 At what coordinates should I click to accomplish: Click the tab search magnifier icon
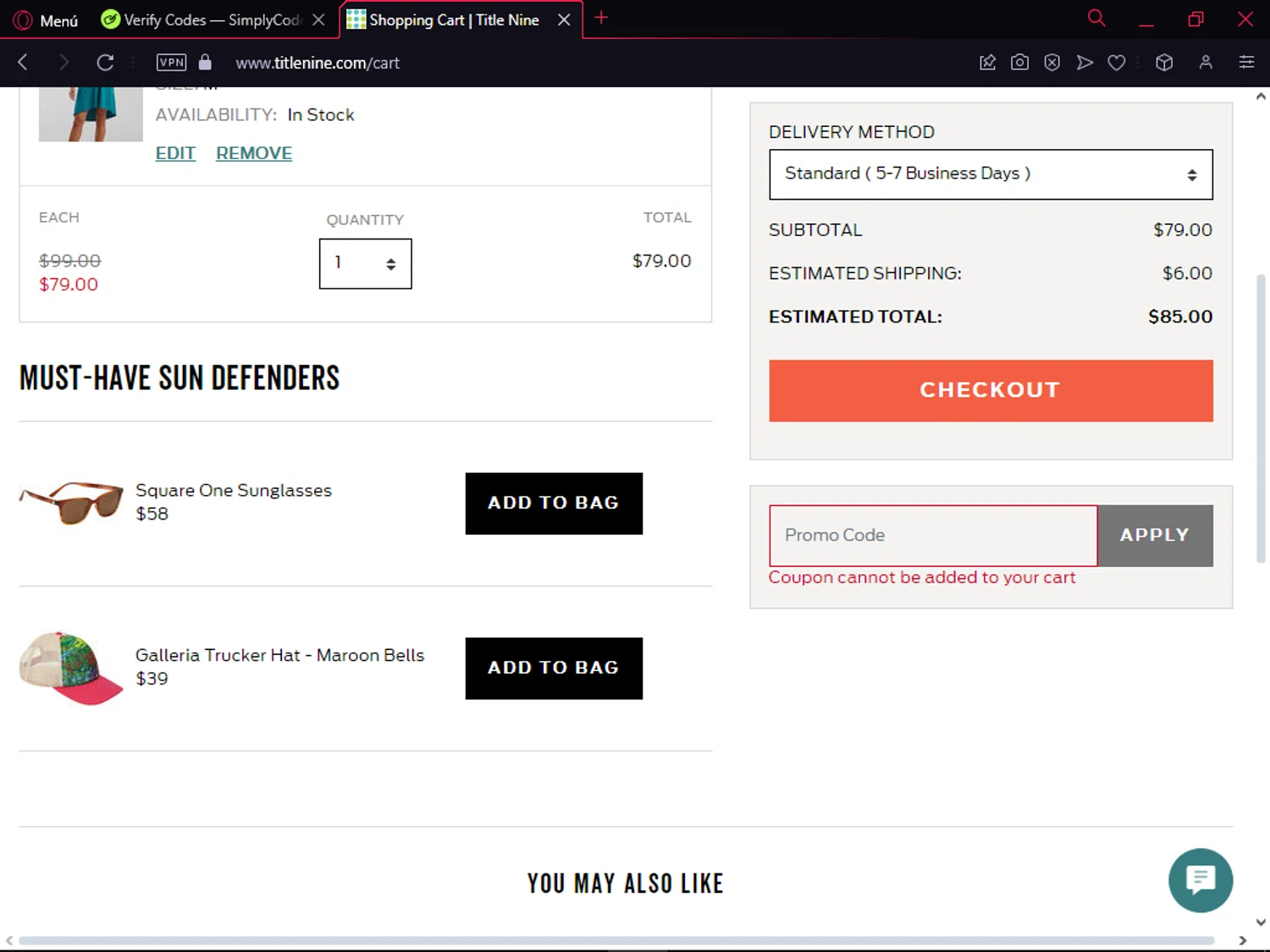click(x=1096, y=18)
